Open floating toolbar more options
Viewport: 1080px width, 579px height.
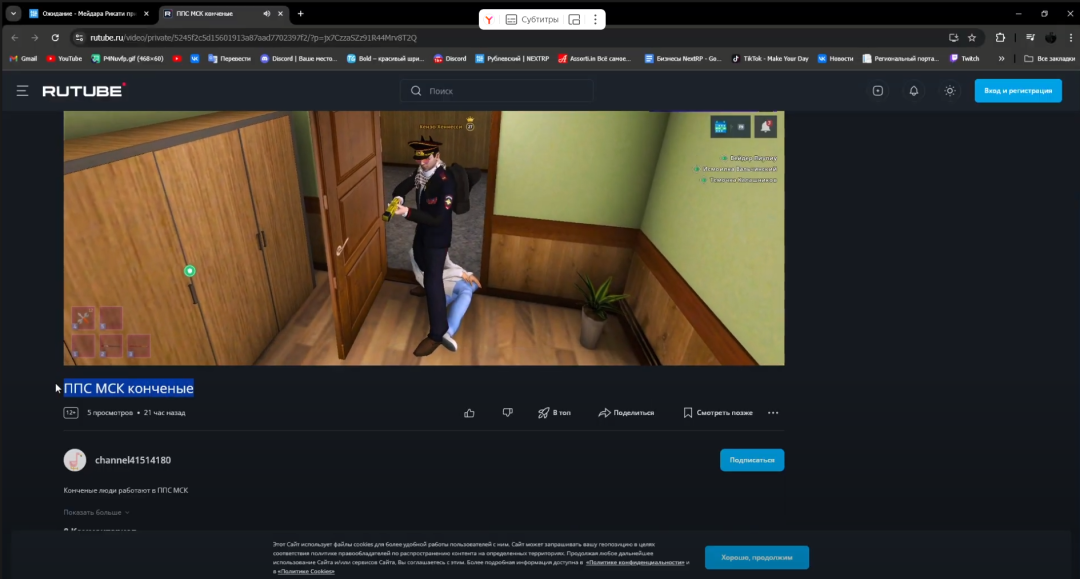point(595,20)
